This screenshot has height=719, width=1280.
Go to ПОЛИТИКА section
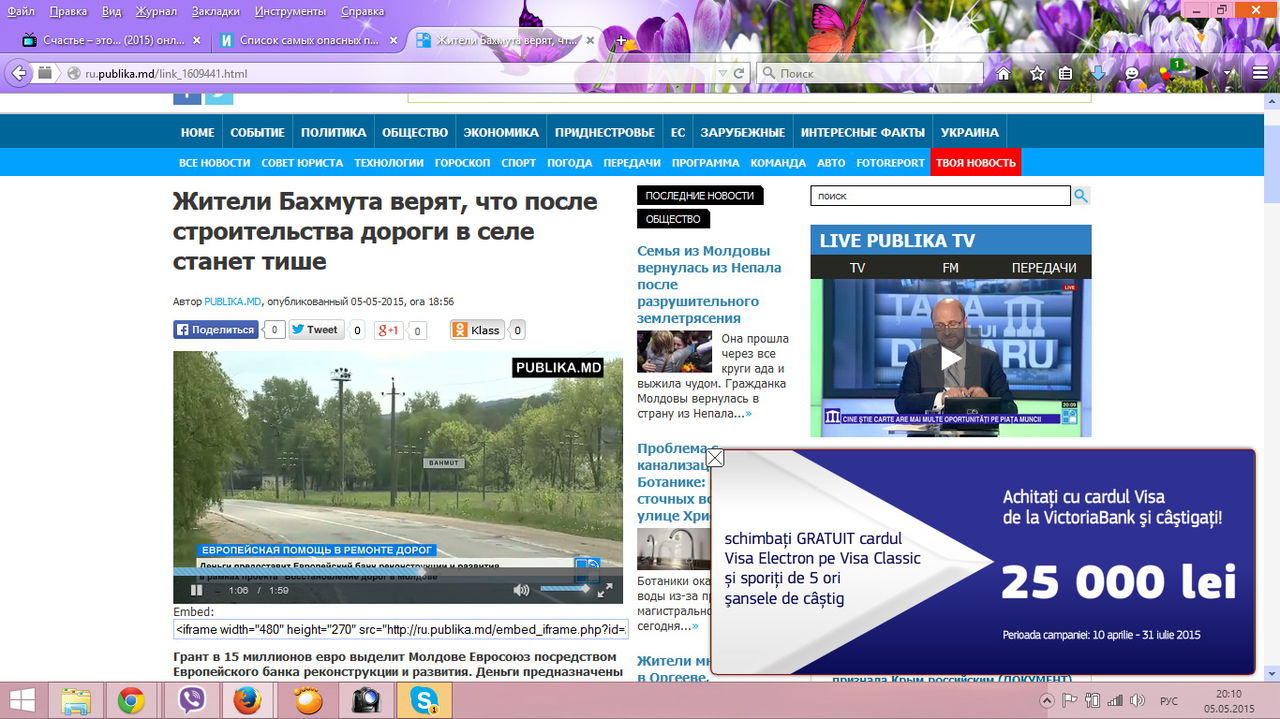pyautogui.click(x=333, y=132)
